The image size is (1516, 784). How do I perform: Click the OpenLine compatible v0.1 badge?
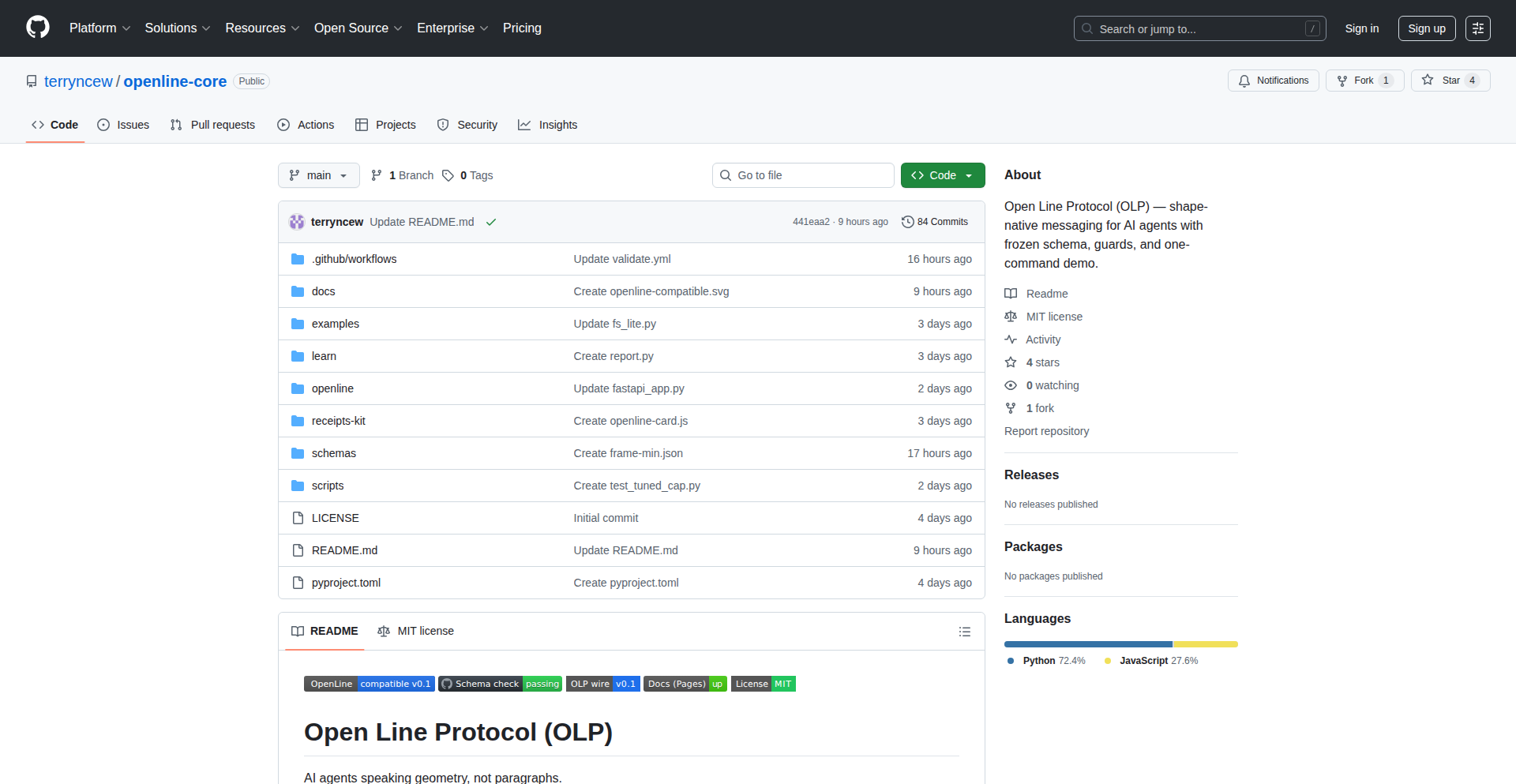370,684
